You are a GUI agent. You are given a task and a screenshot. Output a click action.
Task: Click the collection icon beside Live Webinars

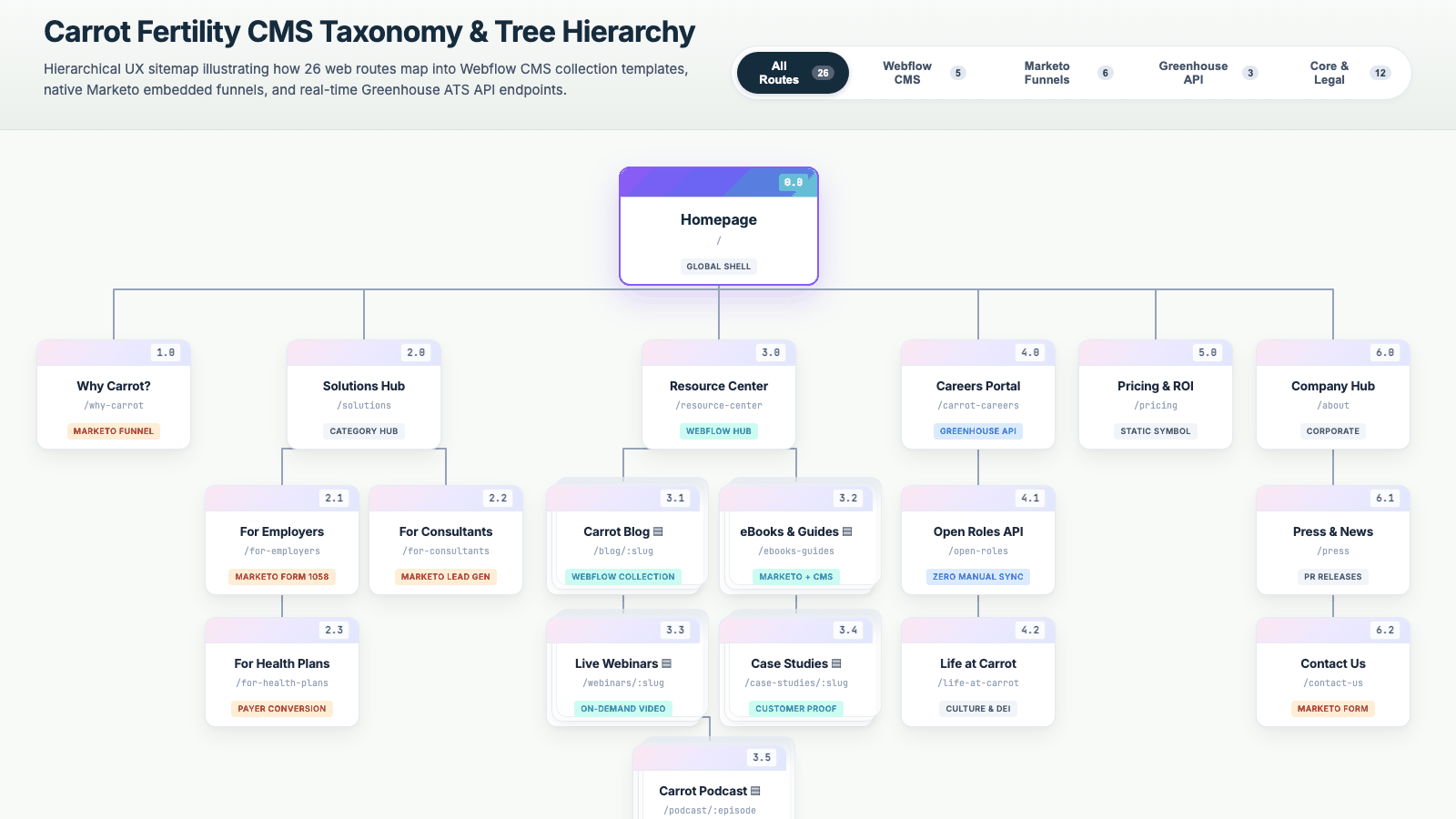[666, 663]
